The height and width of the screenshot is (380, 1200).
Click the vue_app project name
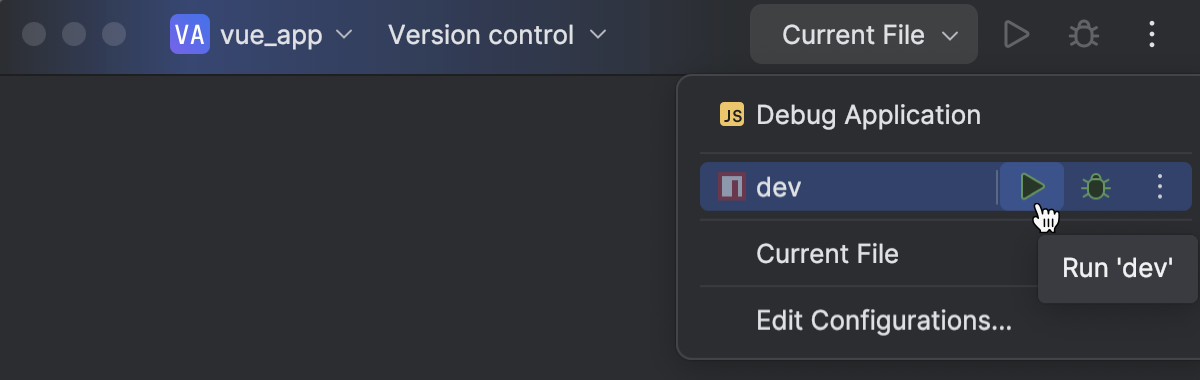[x=271, y=36]
